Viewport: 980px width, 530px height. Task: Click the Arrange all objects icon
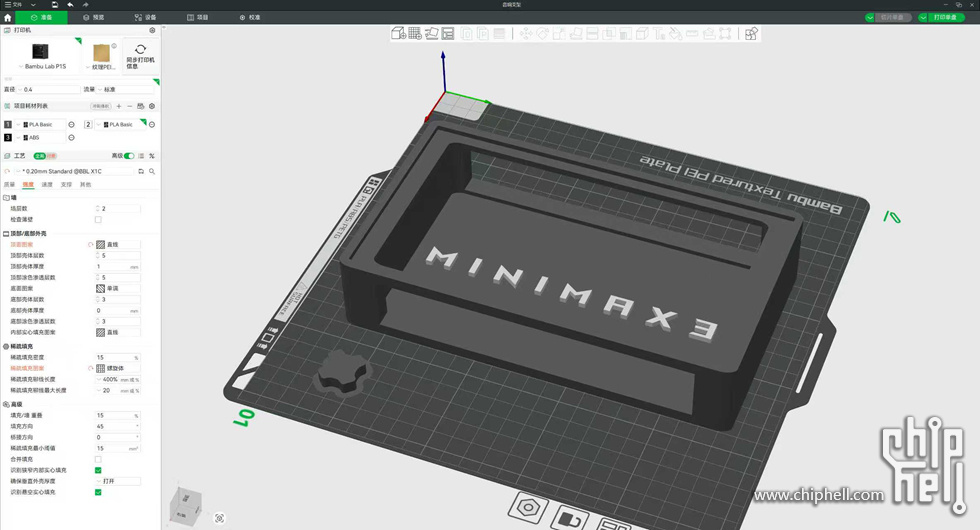click(448, 33)
